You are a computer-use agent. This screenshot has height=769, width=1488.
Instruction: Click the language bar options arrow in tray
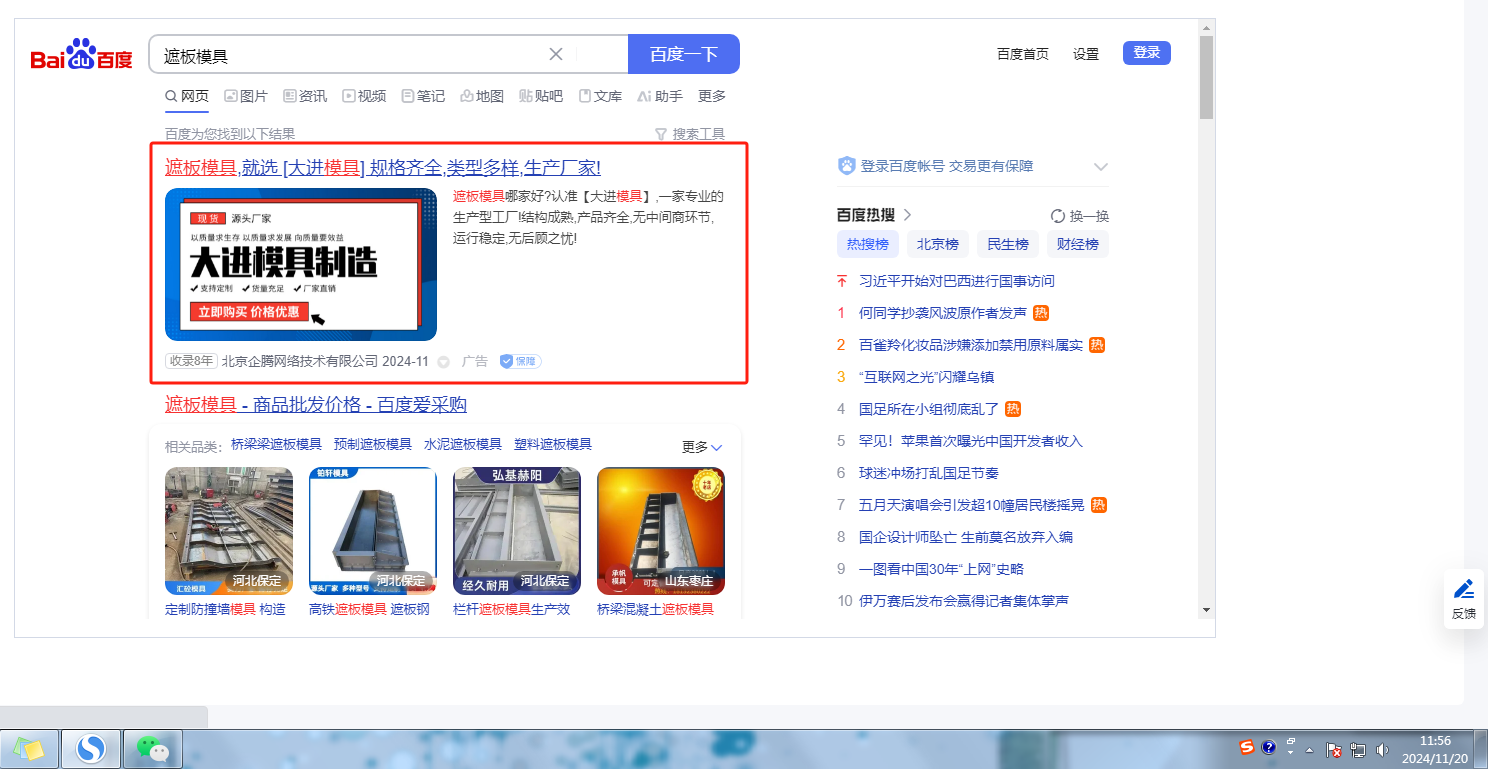click(x=1290, y=752)
